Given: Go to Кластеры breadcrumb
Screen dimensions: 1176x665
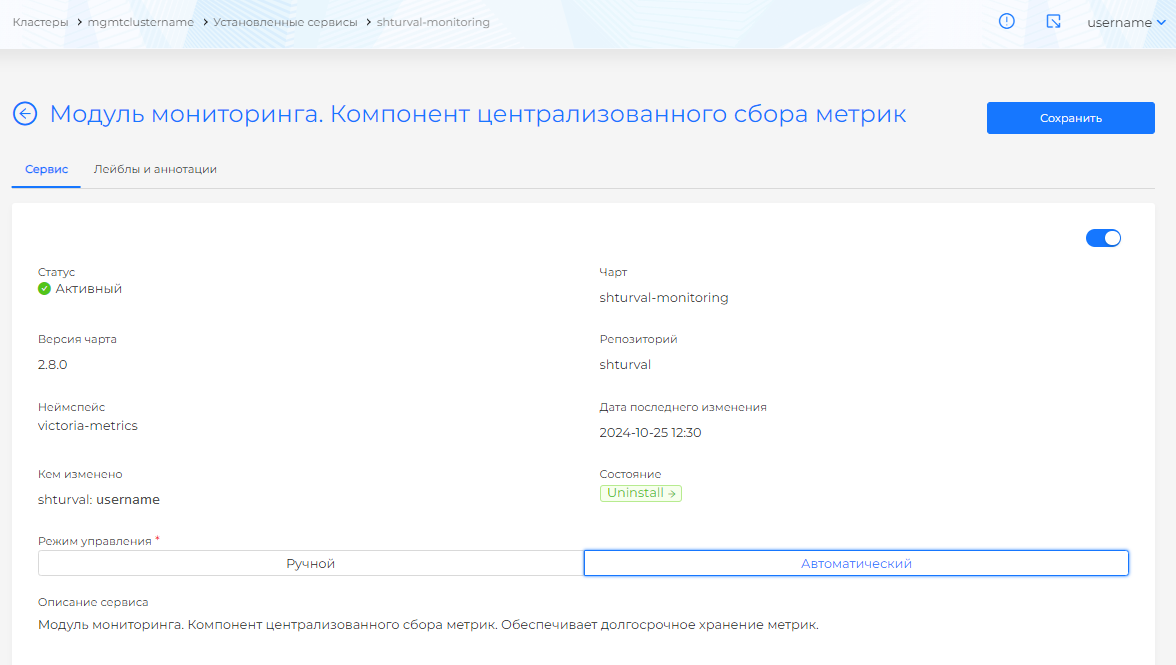Looking at the screenshot, I should [x=40, y=22].
